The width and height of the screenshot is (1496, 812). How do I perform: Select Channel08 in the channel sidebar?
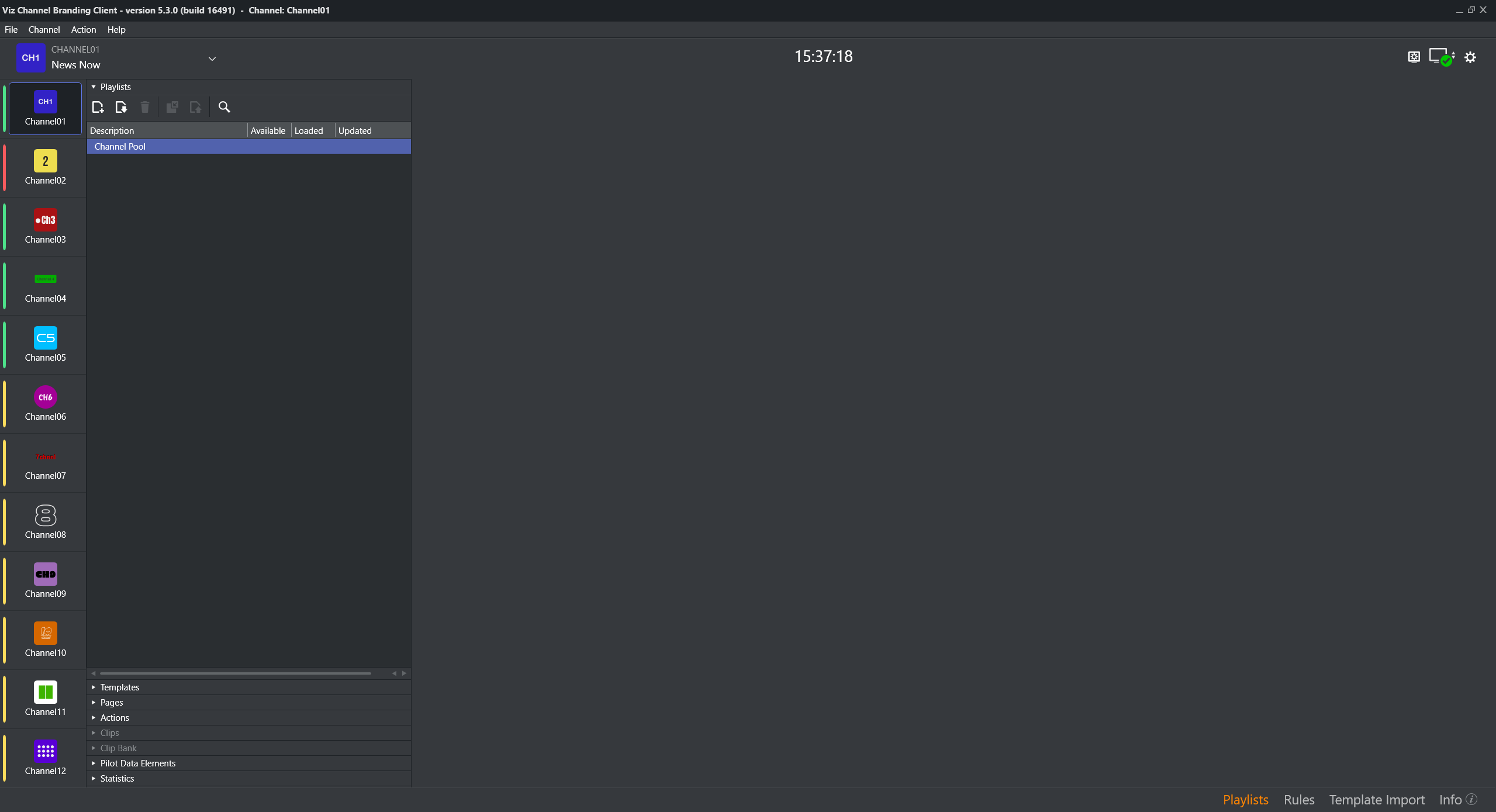tap(45, 522)
